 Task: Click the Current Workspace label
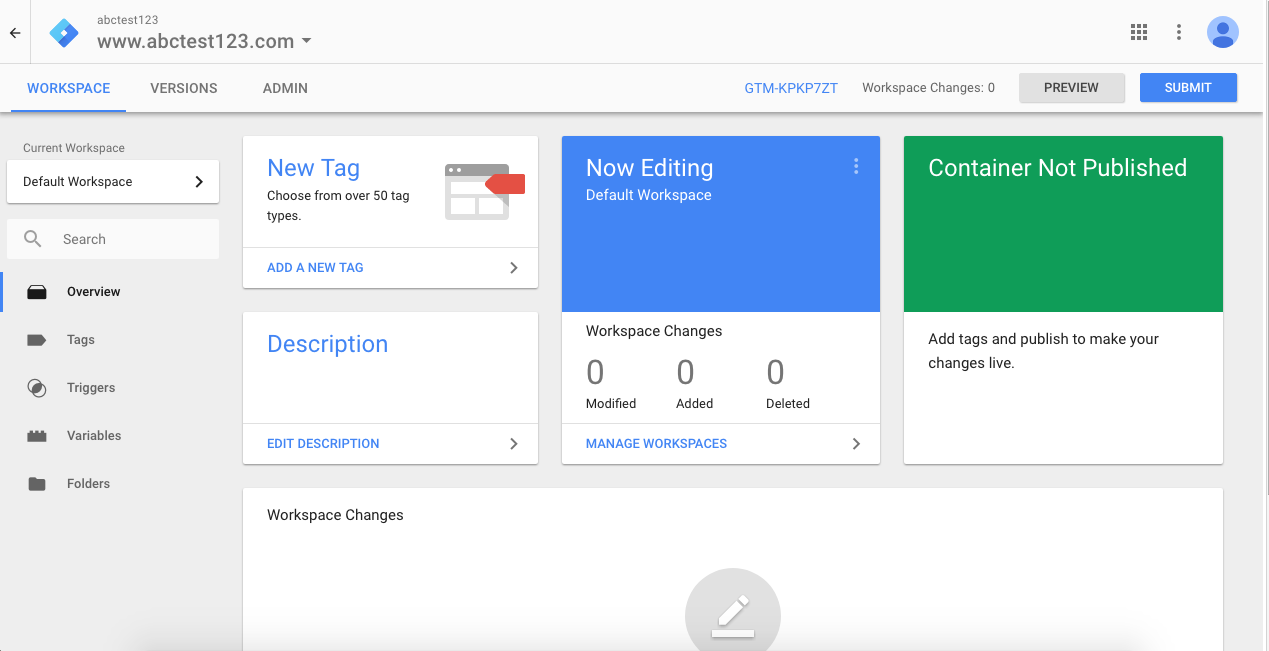tap(74, 148)
